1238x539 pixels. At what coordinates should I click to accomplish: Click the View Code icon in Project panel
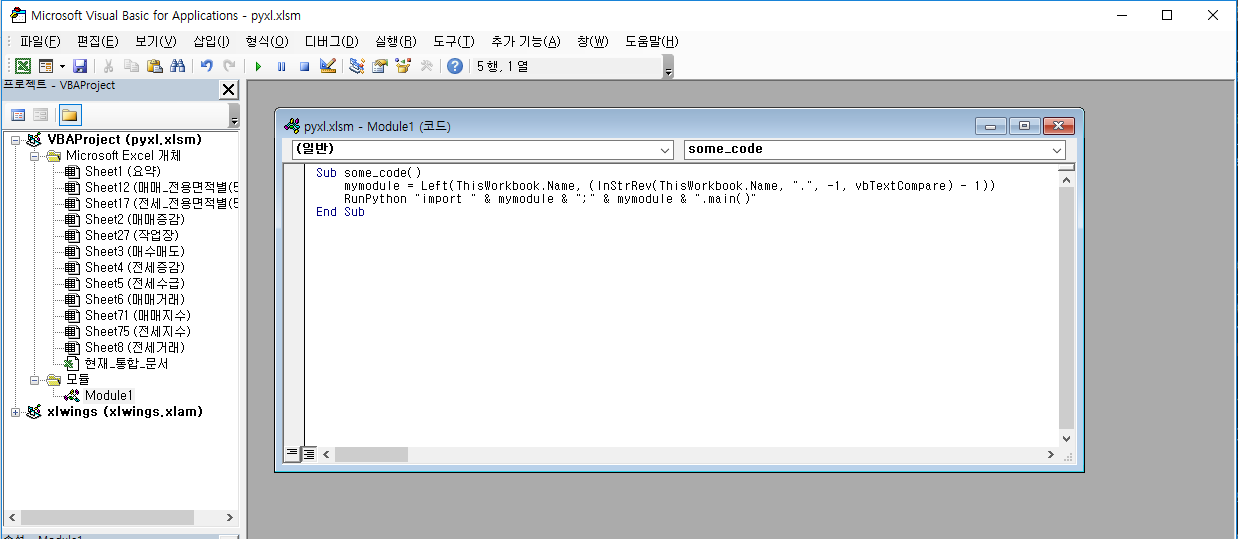pyautogui.click(x=18, y=115)
